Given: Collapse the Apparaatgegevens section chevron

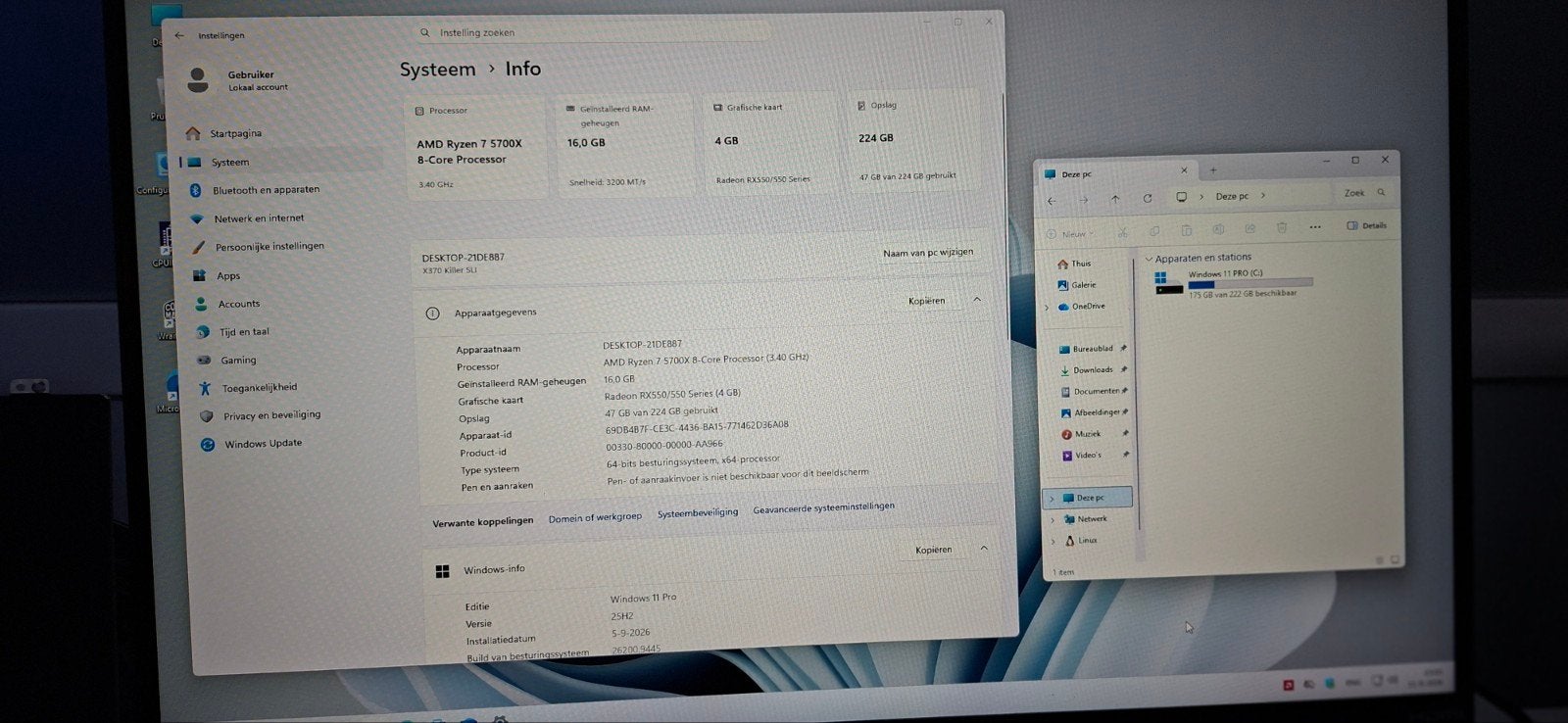Looking at the screenshot, I should point(977,300).
